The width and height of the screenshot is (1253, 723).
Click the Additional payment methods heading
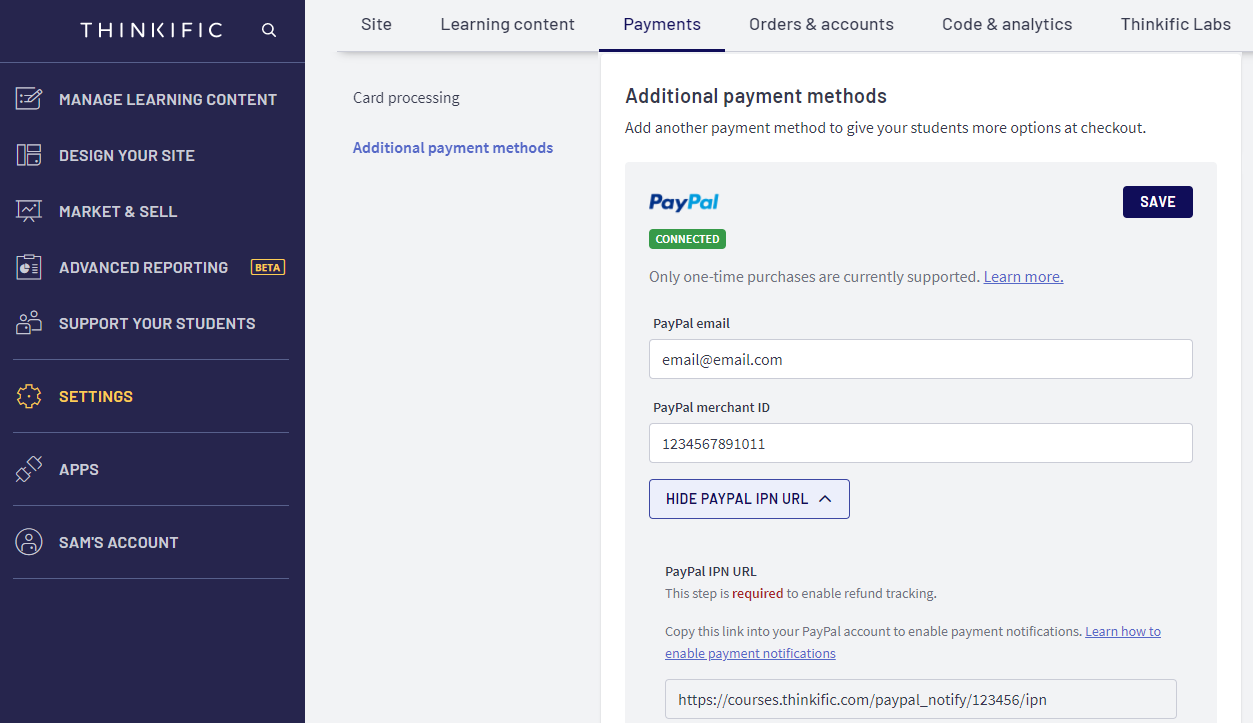756,97
